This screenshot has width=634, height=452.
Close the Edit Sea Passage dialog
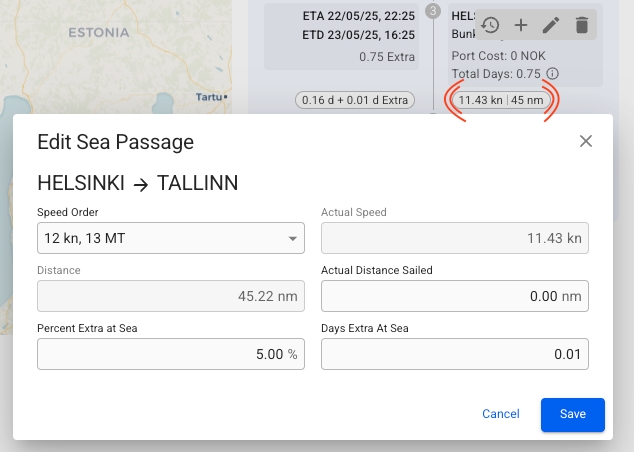coord(586,141)
